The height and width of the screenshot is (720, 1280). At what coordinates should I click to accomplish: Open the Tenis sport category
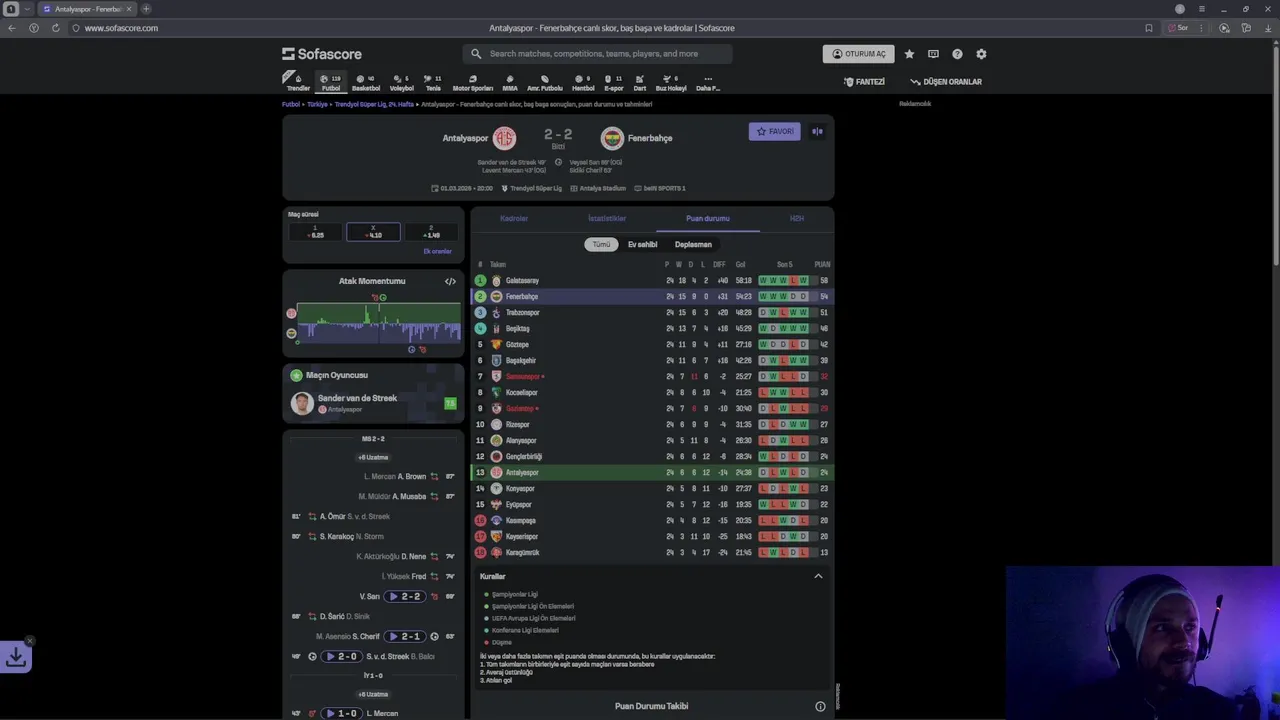(x=433, y=82)
